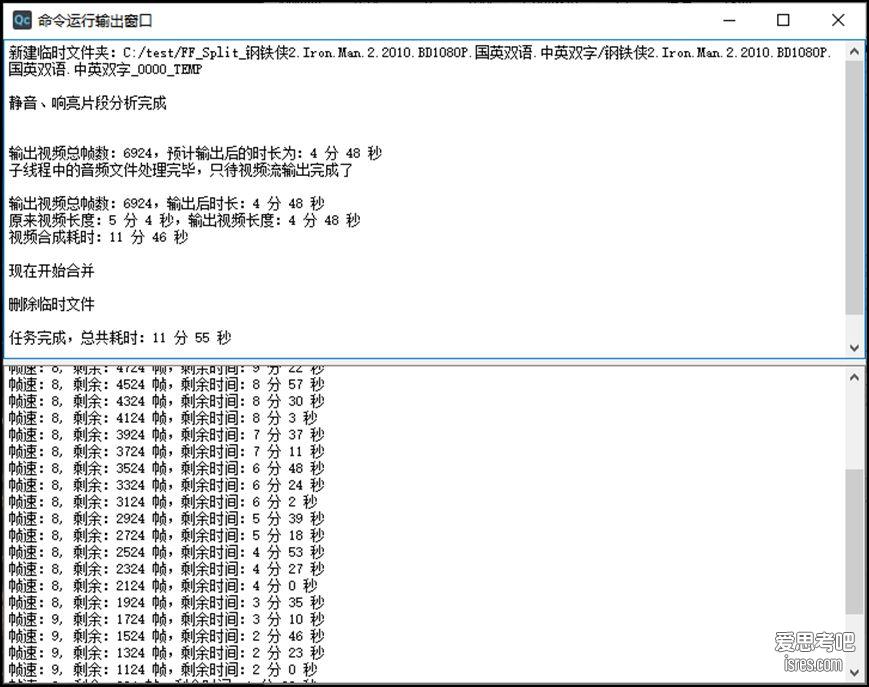
Task: Click the lower pane scrollbar up arrow
Action: [854, 377]
